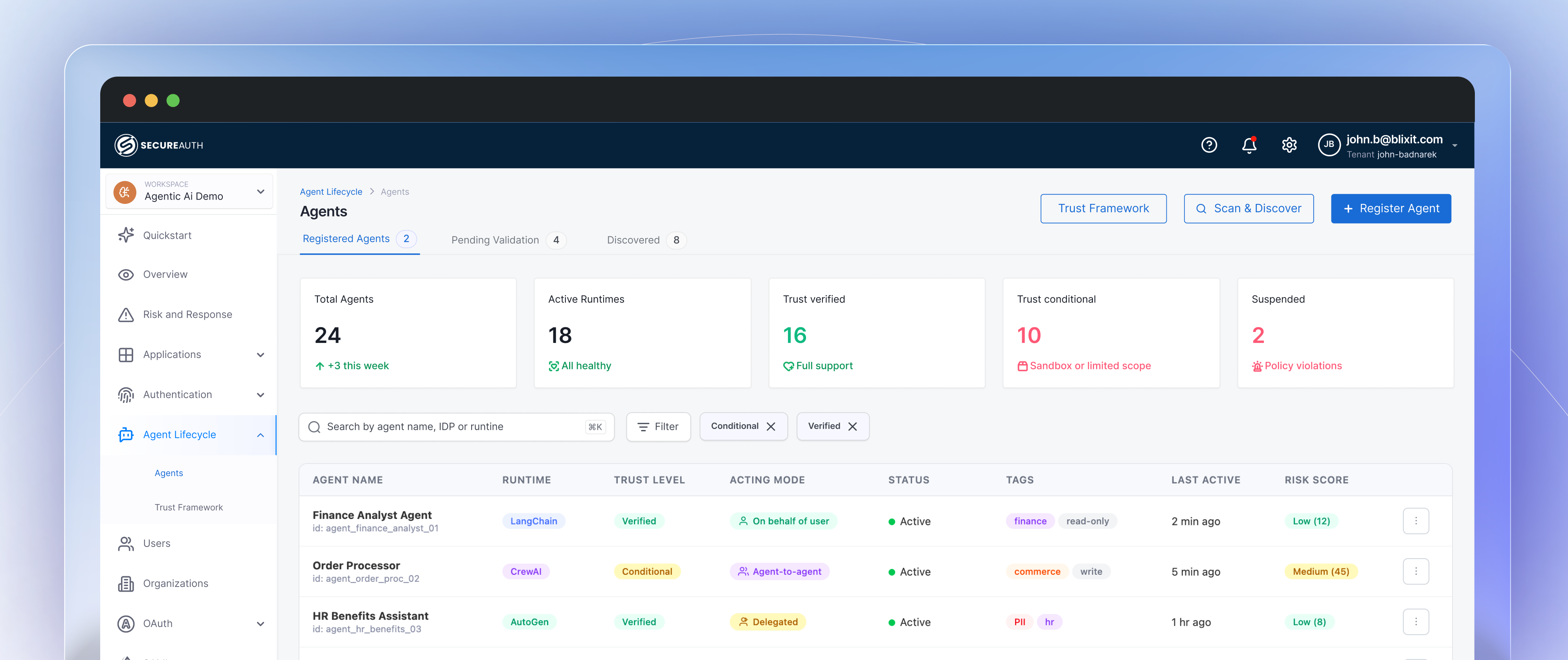Click the Risk and Response warning icon
The image size is (1568, 660).
(125, 314)
